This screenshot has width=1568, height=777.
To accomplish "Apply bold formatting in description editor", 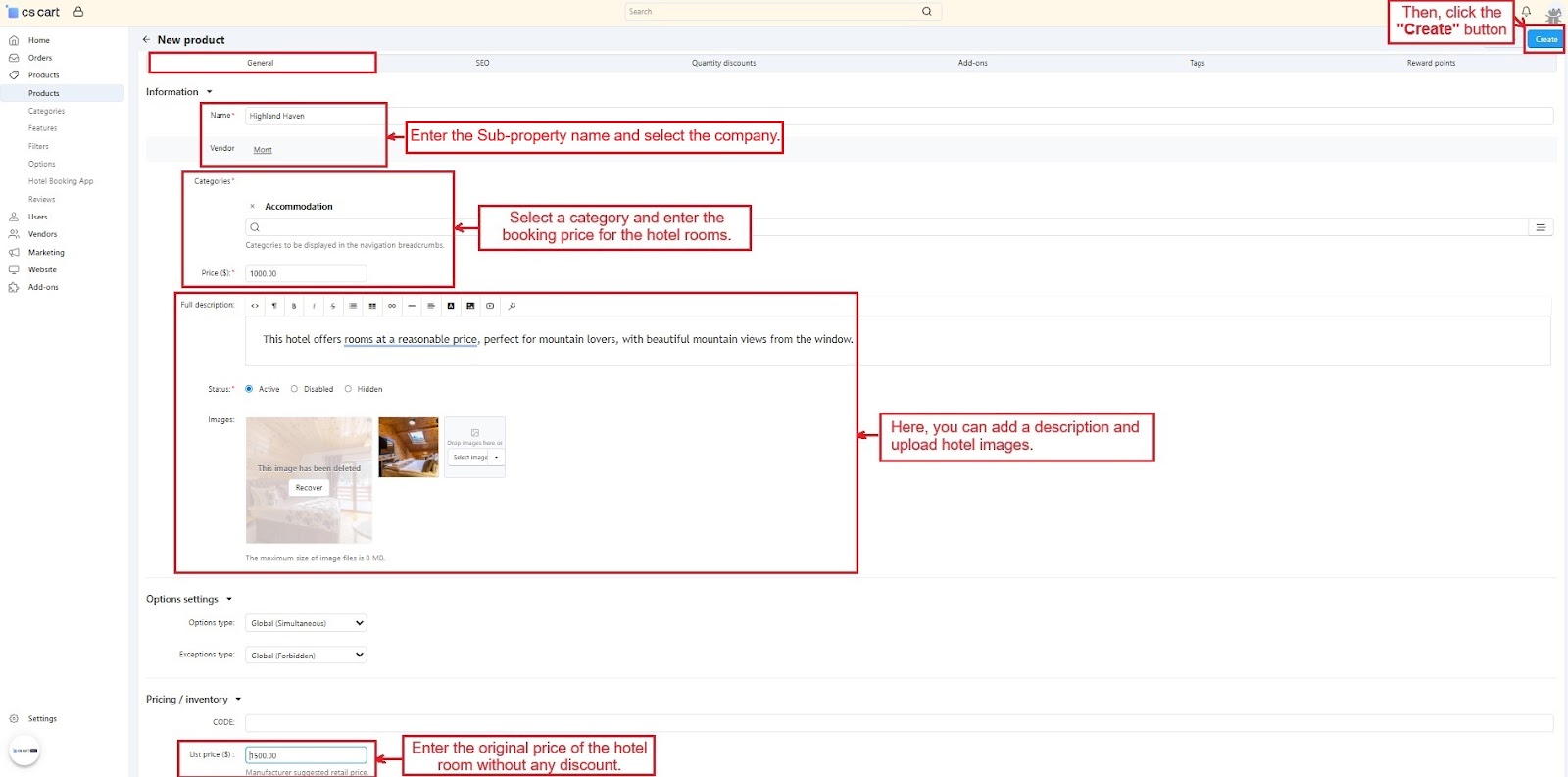I will point(294,306).
